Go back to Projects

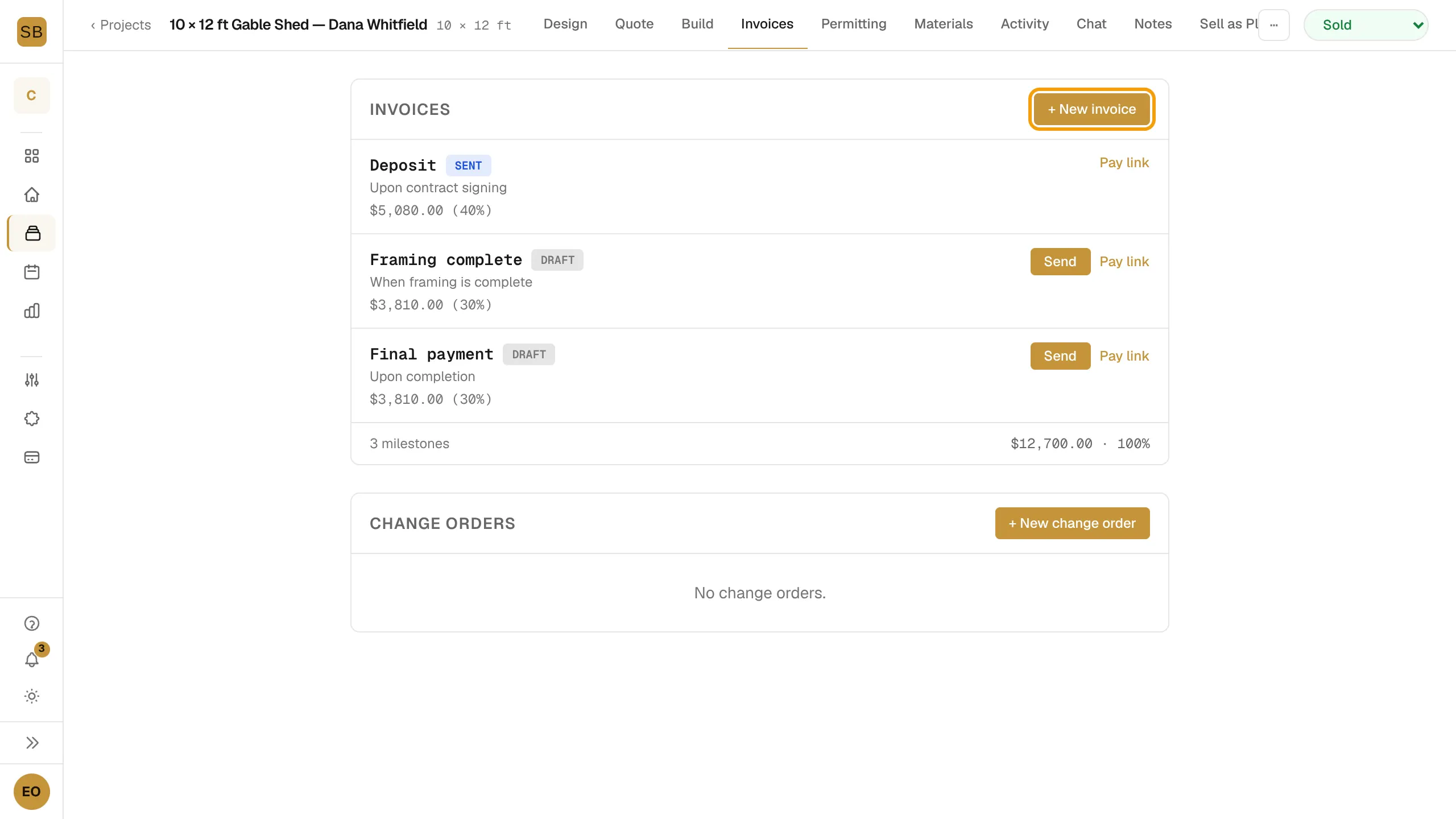pos(121,25)
